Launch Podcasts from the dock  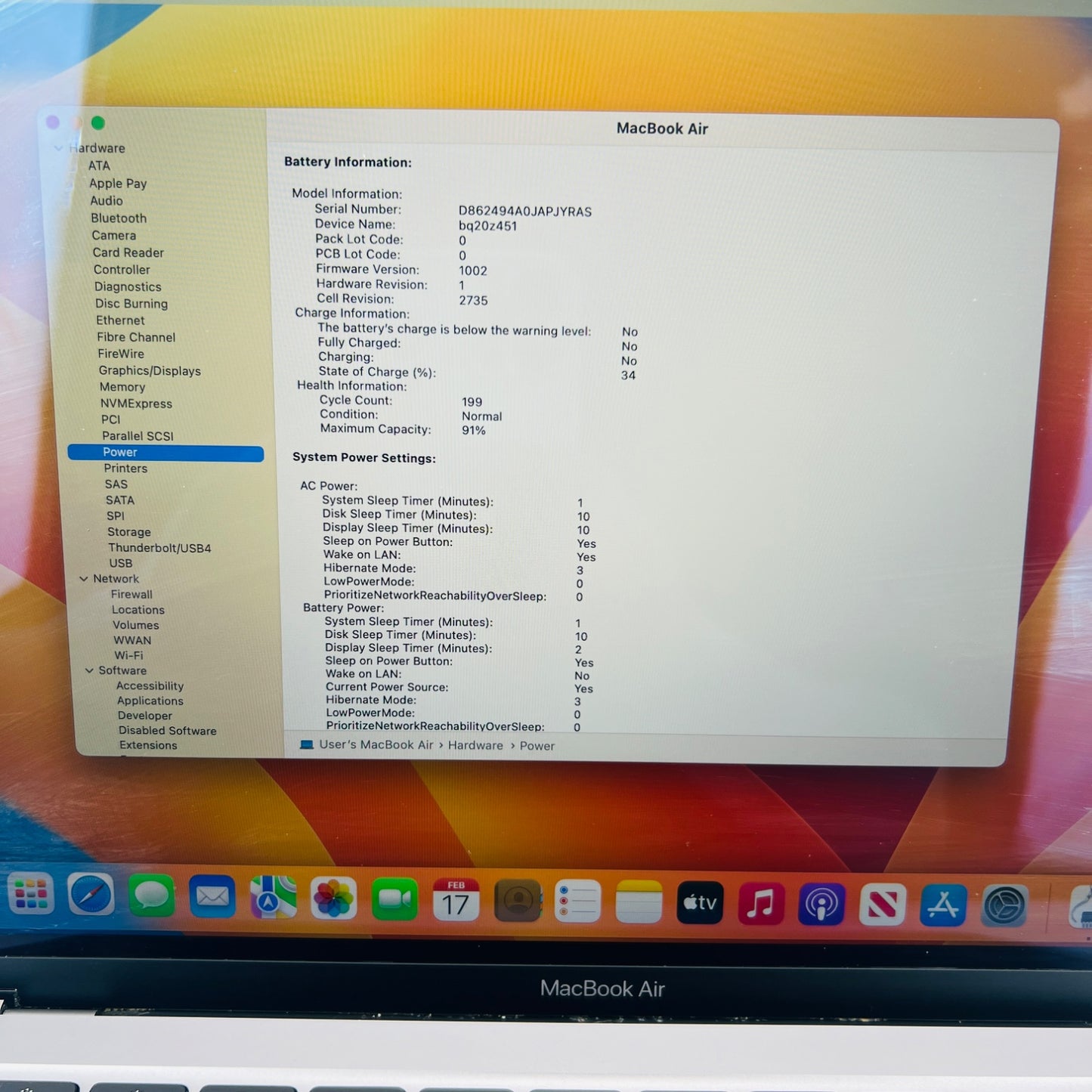(x=821, y=904)
